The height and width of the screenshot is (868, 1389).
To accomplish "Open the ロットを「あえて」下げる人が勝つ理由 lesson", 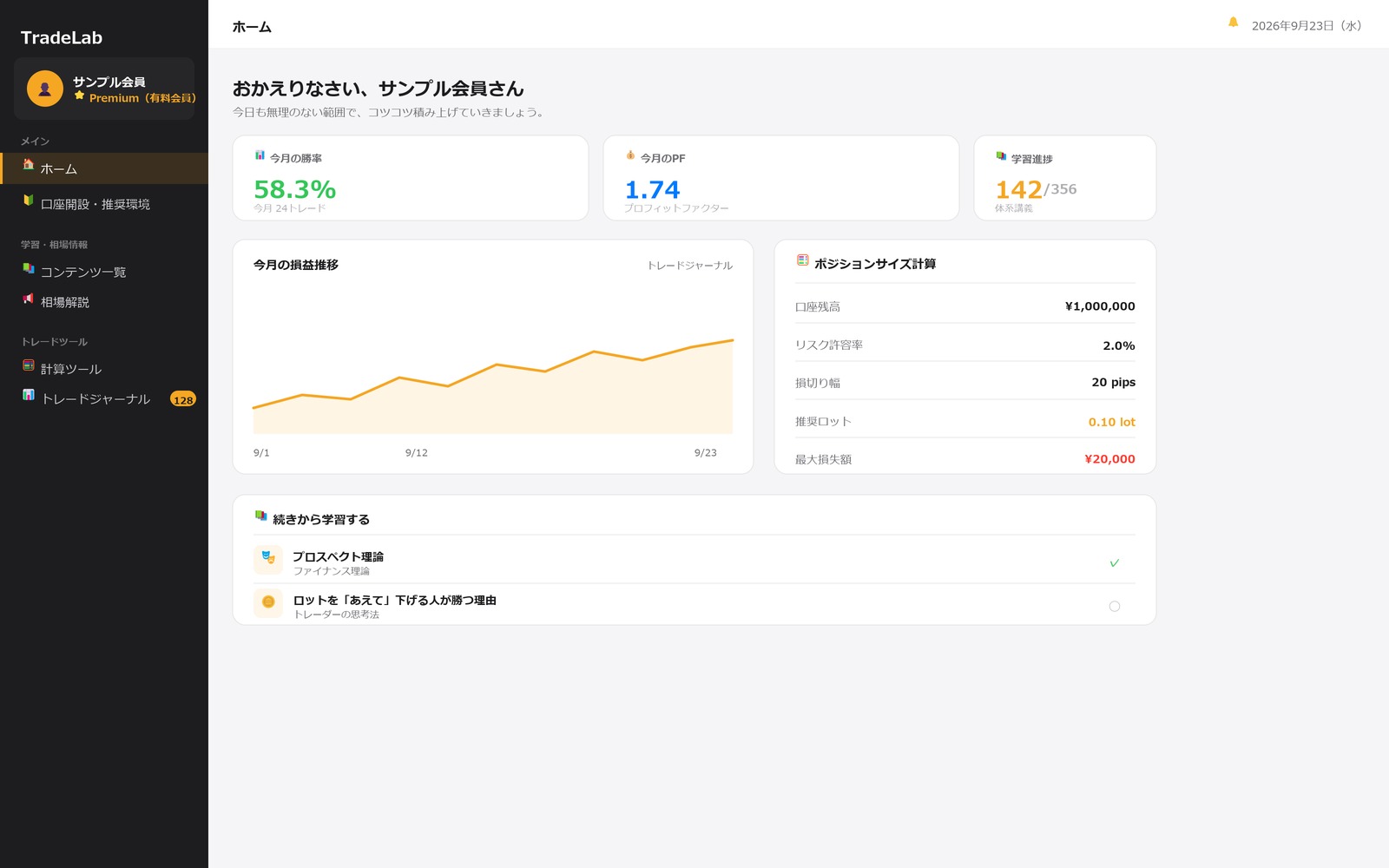I will [394, 600].
